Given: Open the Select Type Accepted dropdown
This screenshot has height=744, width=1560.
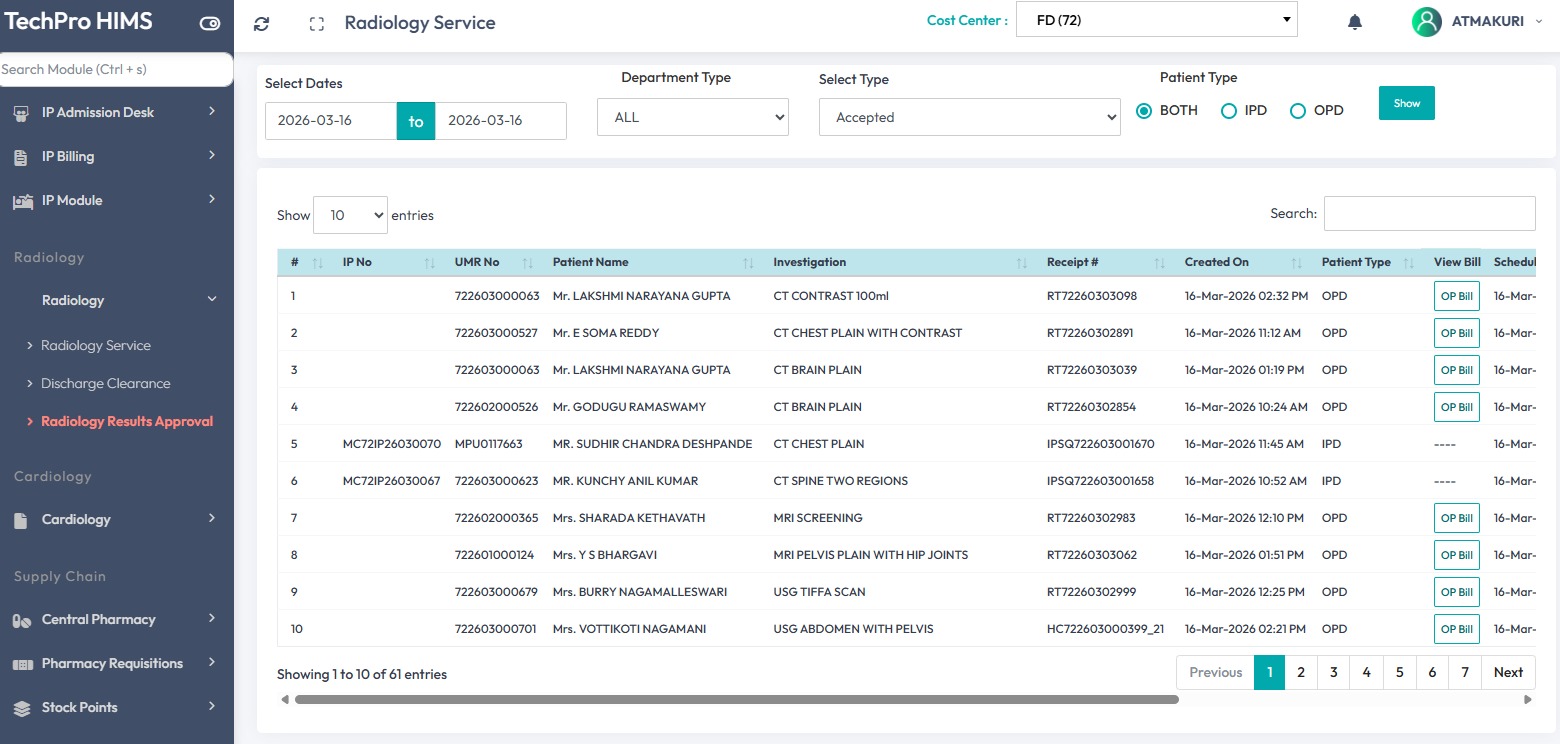Looking at the screenshot, I should tap(969, 117).
